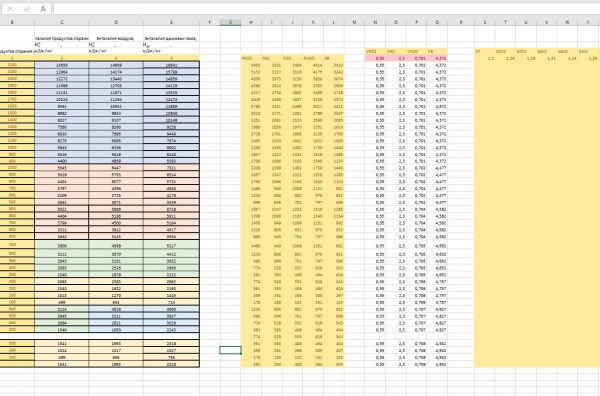The height and width of the screenshot is (396, 600).
Task: Select column E header
Action: pos(171,22)
